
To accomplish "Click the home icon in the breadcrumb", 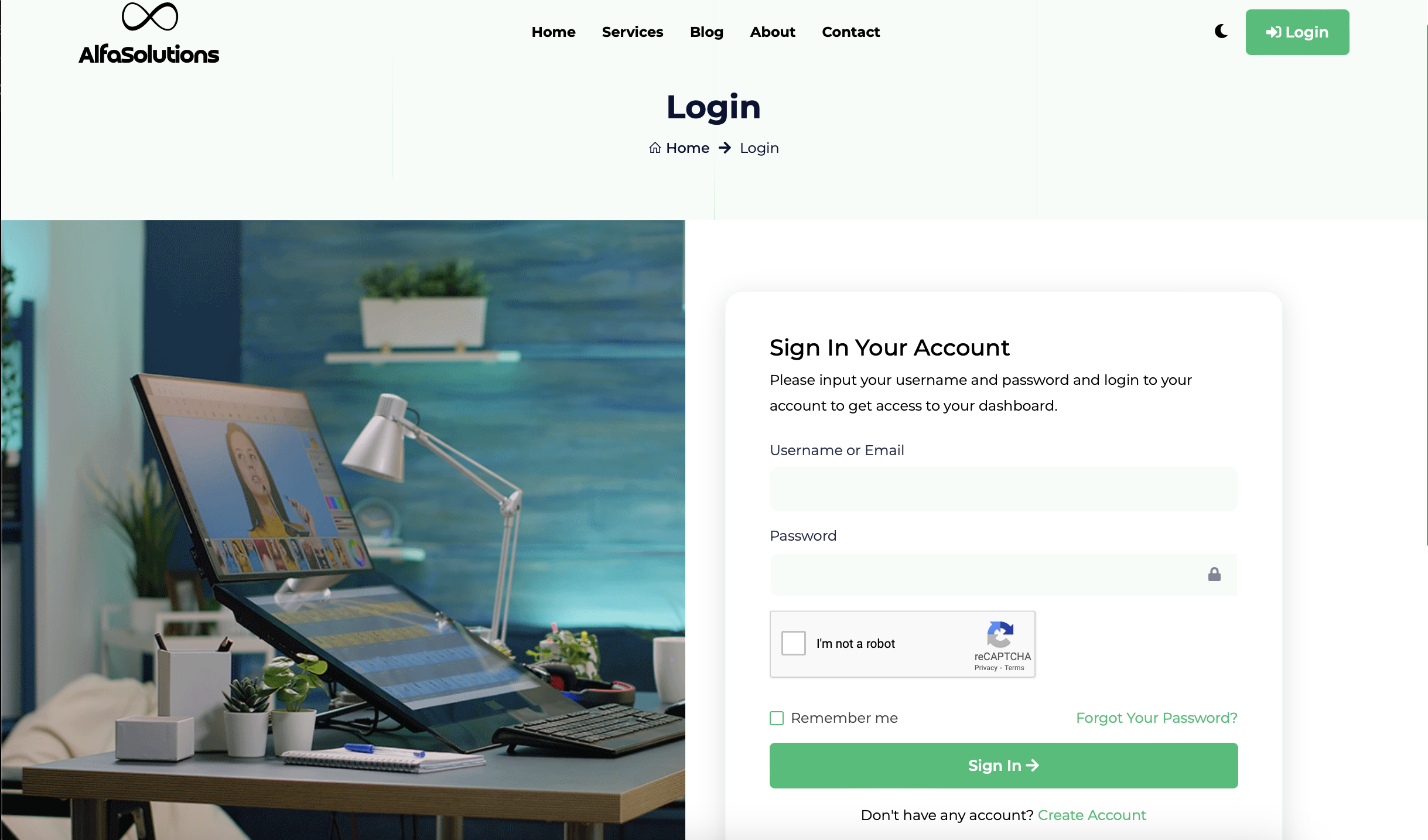I will click(x=655, y=148).
